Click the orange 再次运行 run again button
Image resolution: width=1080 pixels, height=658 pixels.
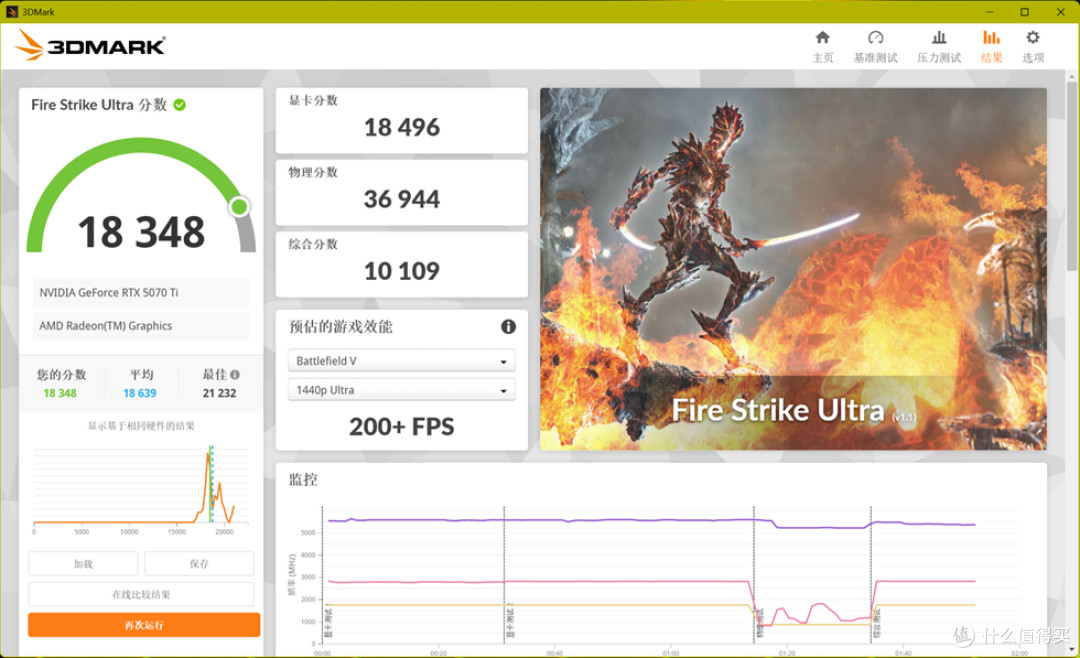tap(144, 625)
